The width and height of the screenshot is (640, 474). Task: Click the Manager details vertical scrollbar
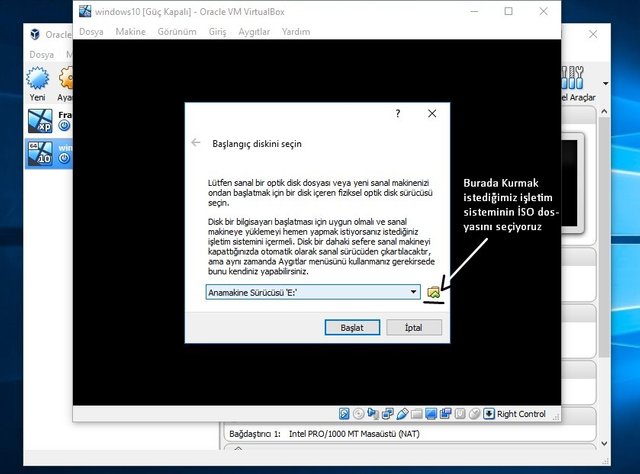click(x=604, y=237)
